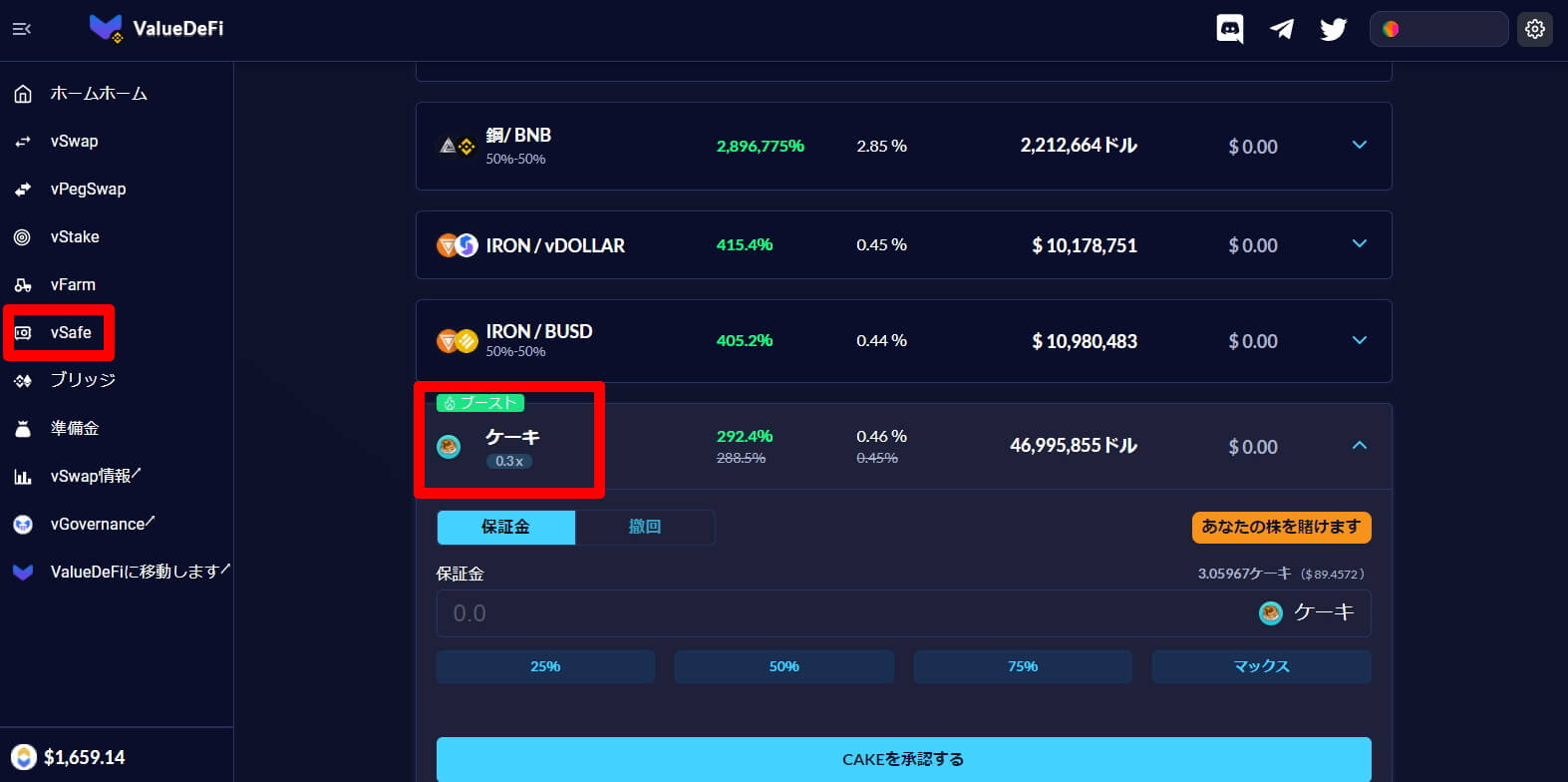The image size is (1568, 782).
Task: Switch to the 撤回 withdraw tab
Action: tap(645, 527)
